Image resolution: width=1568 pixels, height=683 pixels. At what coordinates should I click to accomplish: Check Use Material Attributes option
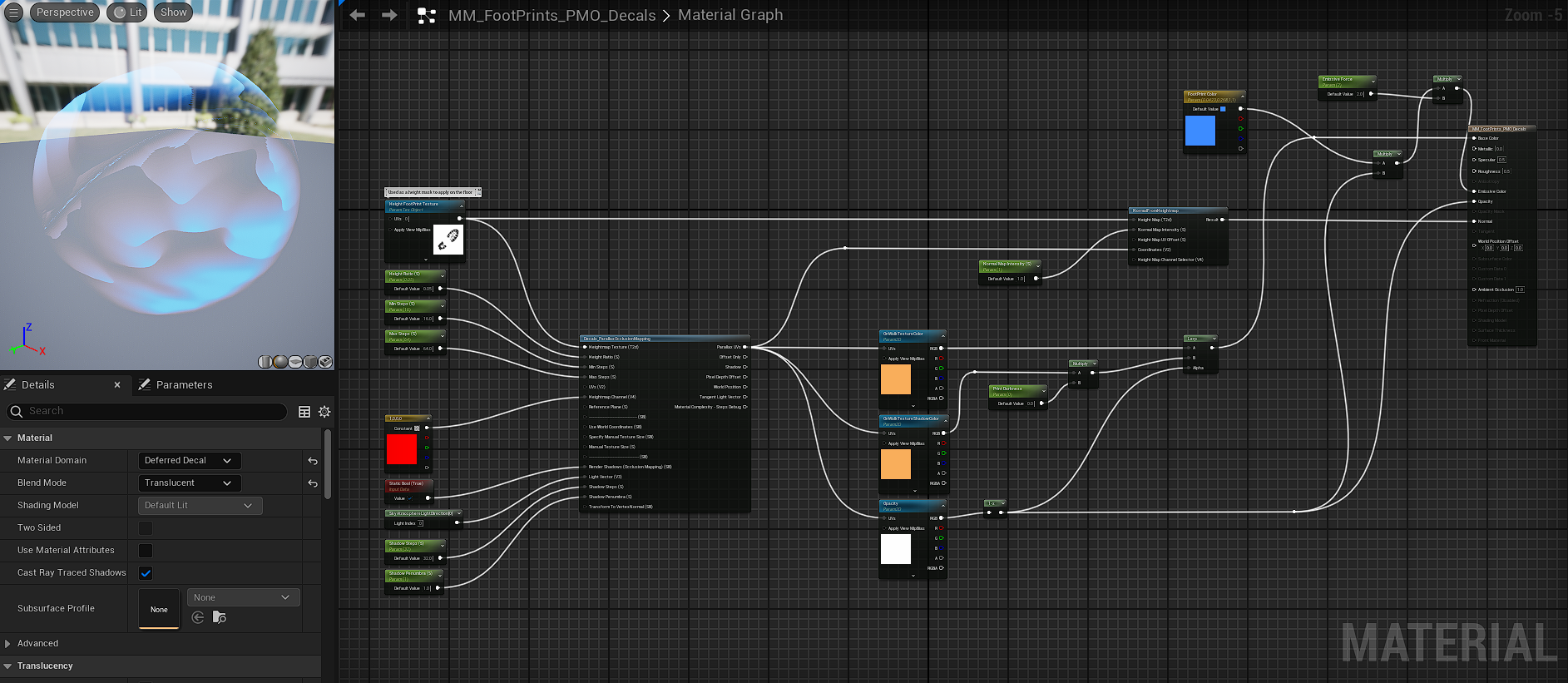pyautogui.click(x=146, y=551)
